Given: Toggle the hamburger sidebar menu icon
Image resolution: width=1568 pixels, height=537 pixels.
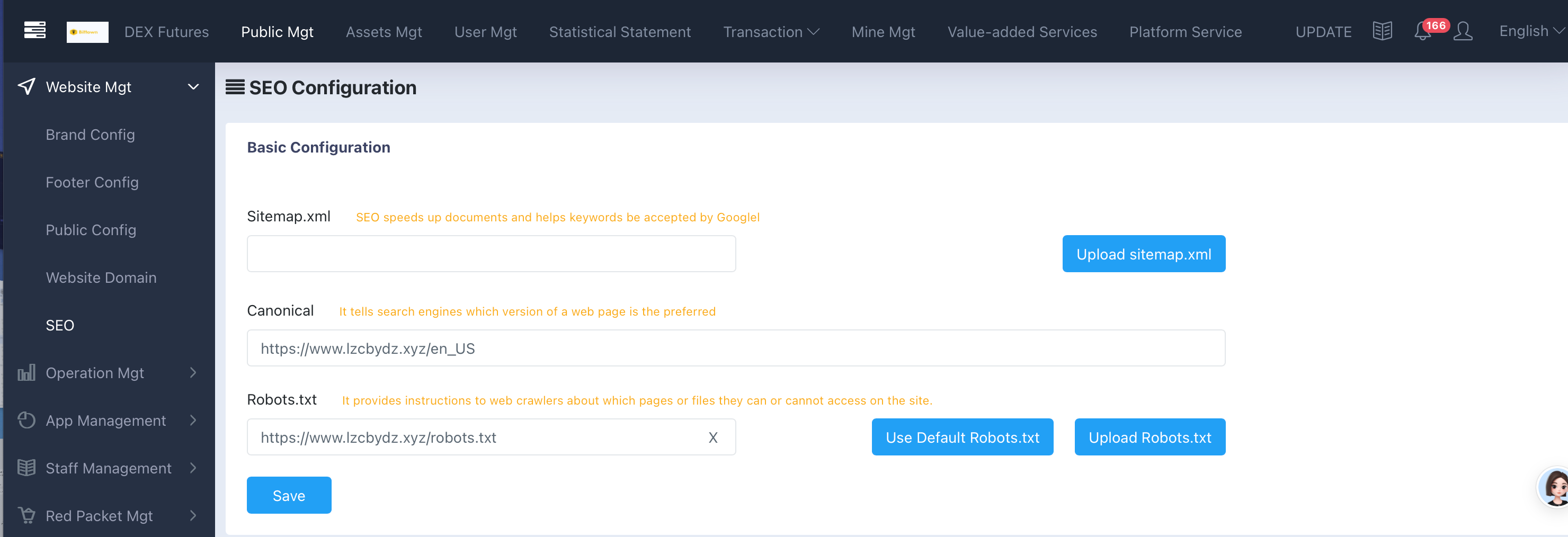Looking at the screenshot, I should click(x=34, y=30).
